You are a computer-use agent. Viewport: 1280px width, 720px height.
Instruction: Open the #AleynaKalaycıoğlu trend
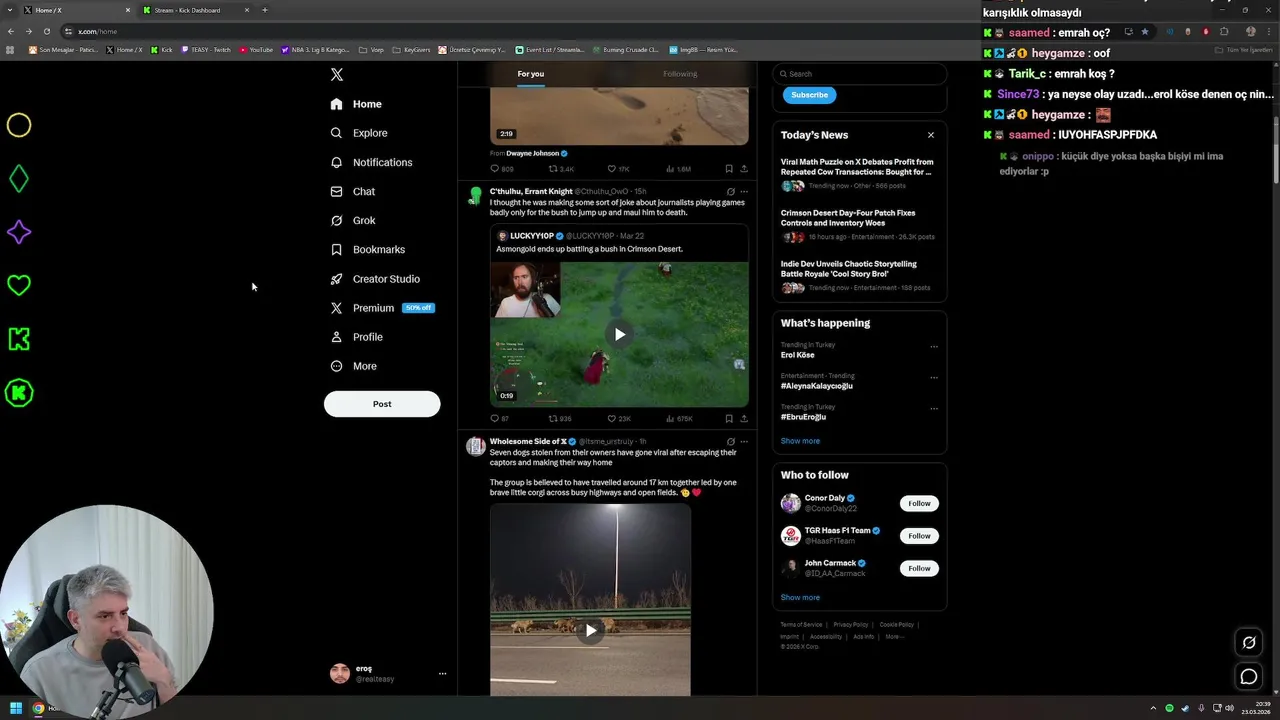pyautogui.click(x=817, y=386)
